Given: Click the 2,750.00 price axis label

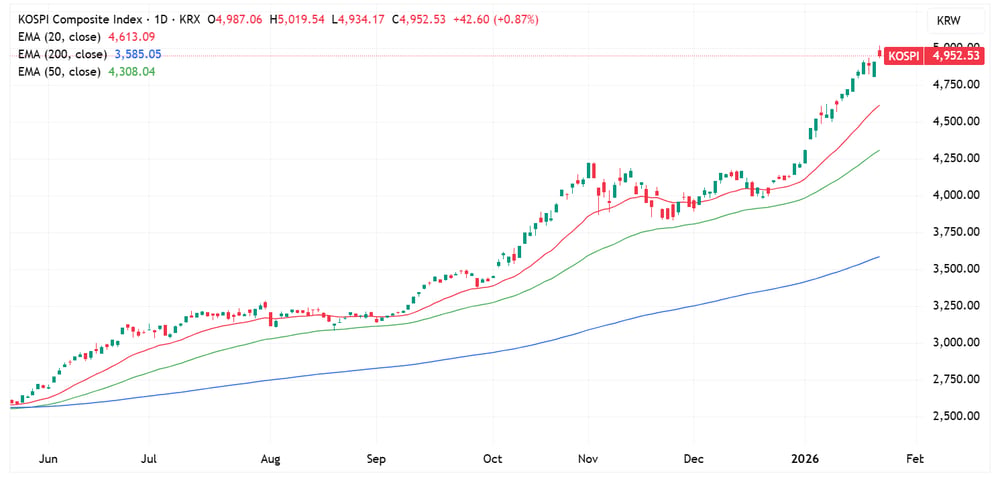Looking at the screenshot, I should [955, 379].
